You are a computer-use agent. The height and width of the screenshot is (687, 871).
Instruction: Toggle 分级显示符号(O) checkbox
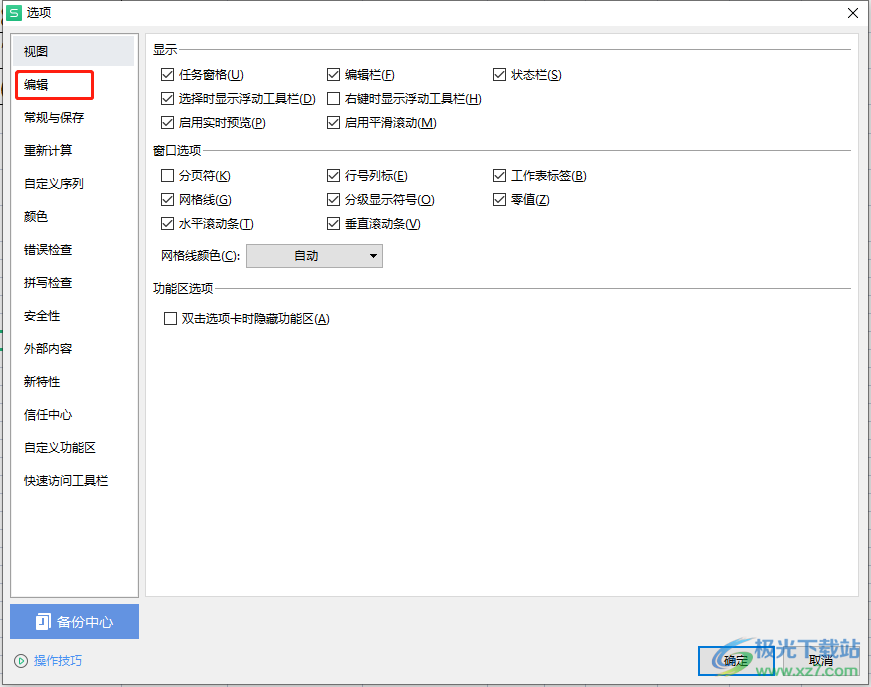(x=333, y=199)
